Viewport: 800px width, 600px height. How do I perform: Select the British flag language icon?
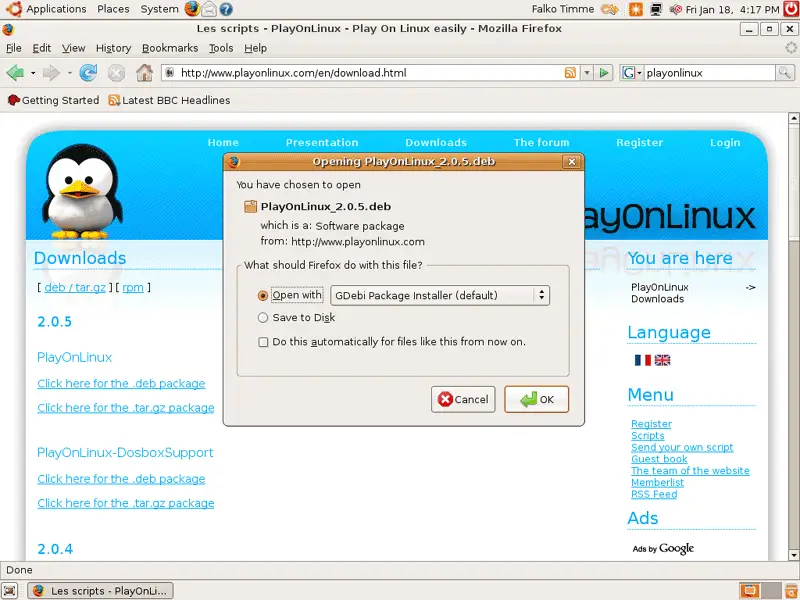(662, 360)
